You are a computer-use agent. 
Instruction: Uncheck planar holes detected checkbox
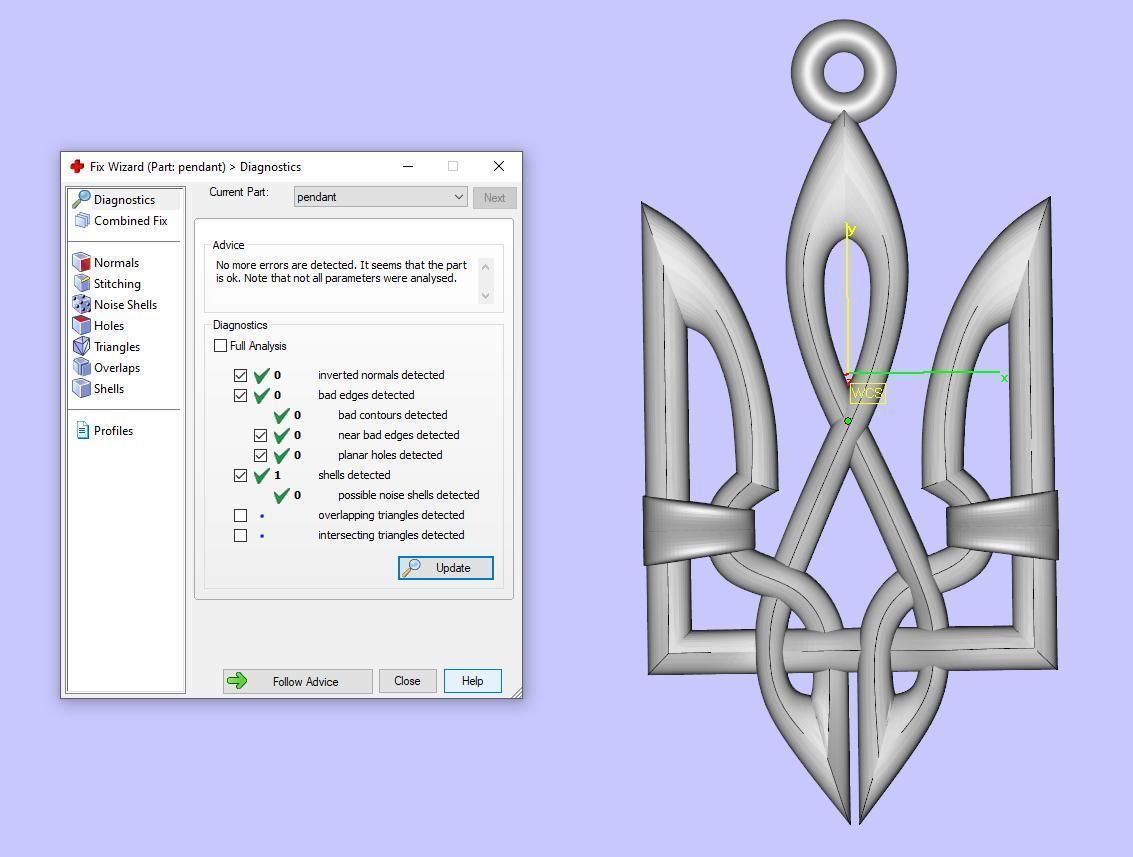(x=260, y=455)
